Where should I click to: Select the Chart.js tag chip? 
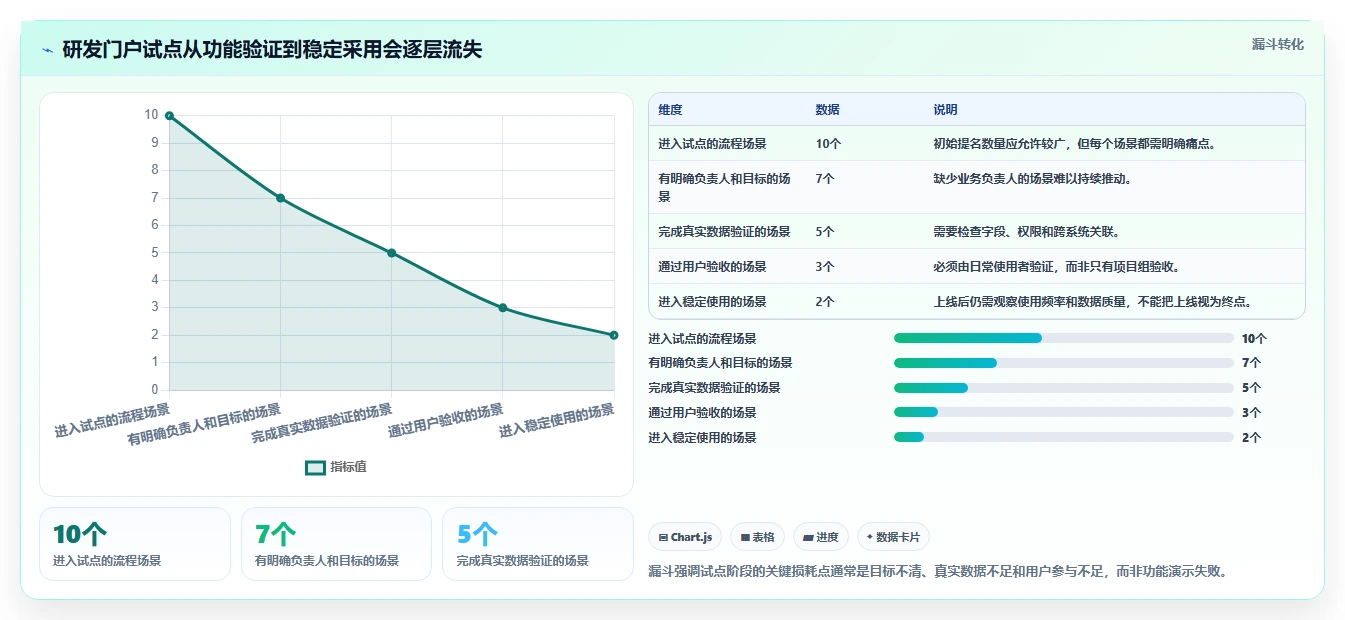click(x=686, y=537)
